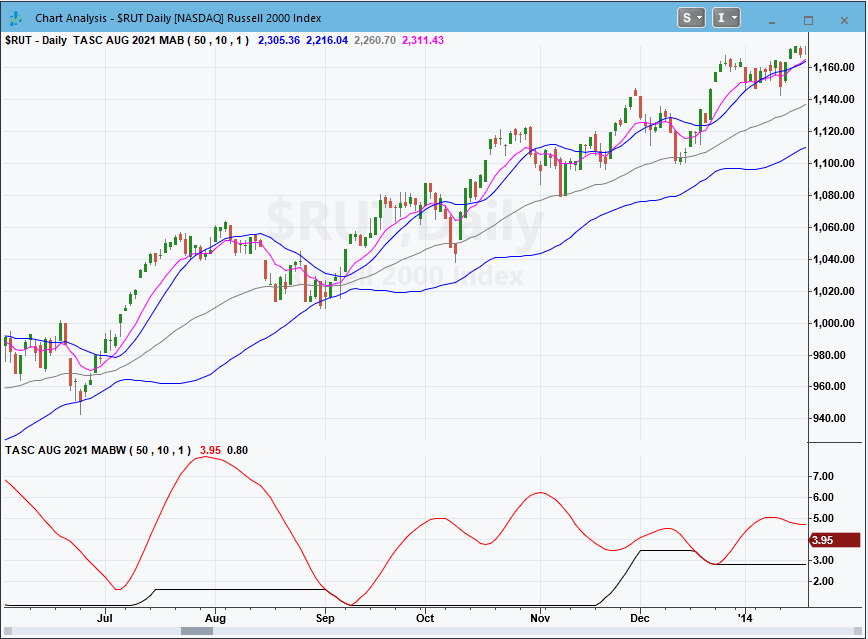Click the scrollbar left arrow button
Image resolution: width=868 pixels, height=639 pixels.
[8, 631]
